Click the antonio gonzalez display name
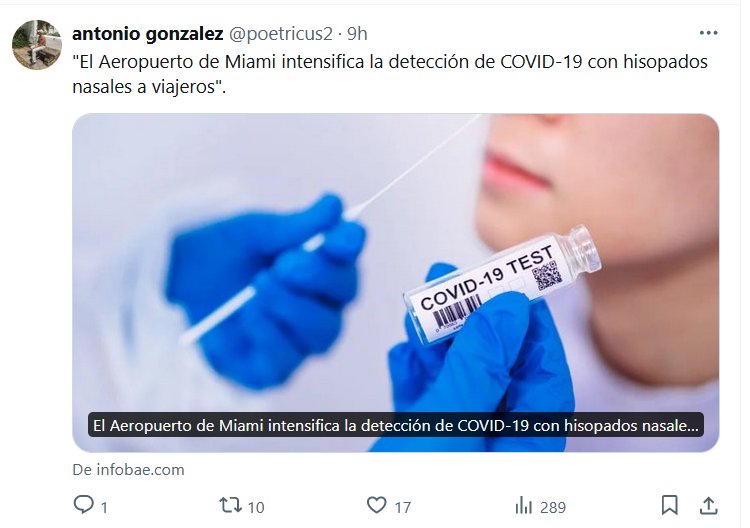Image resolution: width=750 pixels, height=528 pixels. click(x=148, y=34)
